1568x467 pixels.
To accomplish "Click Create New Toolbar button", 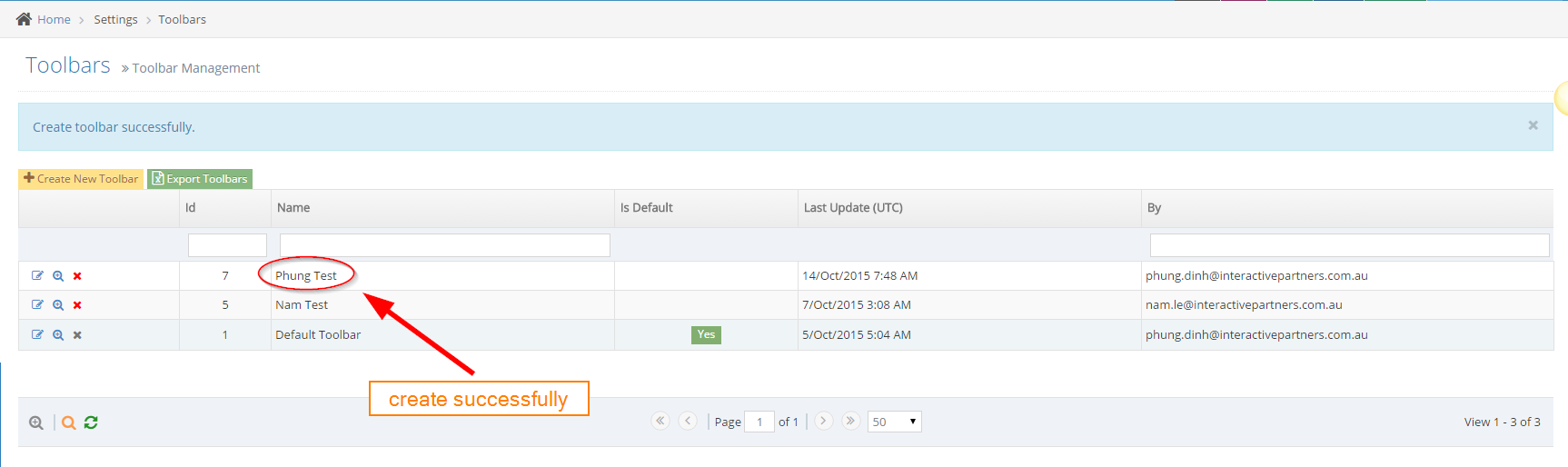I will (x=81, y=179).
